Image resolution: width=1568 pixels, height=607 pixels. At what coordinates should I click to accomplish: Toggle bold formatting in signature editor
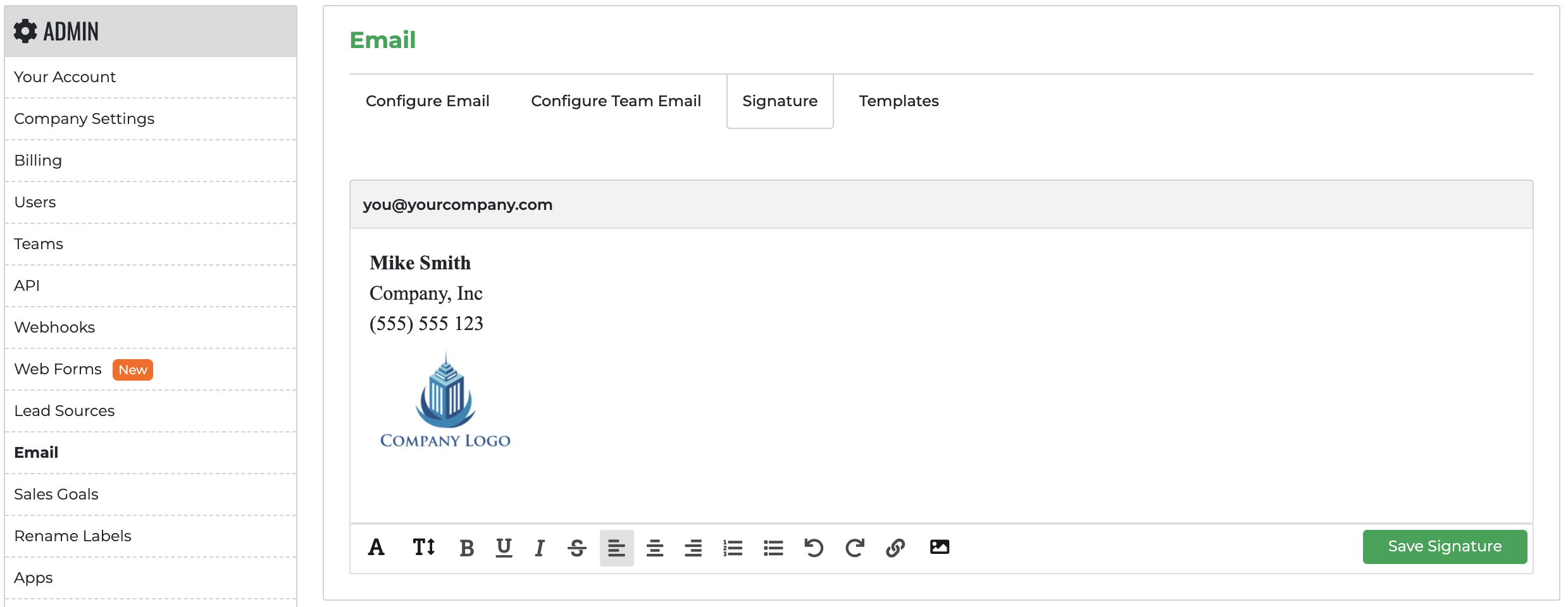click(466, 548)
